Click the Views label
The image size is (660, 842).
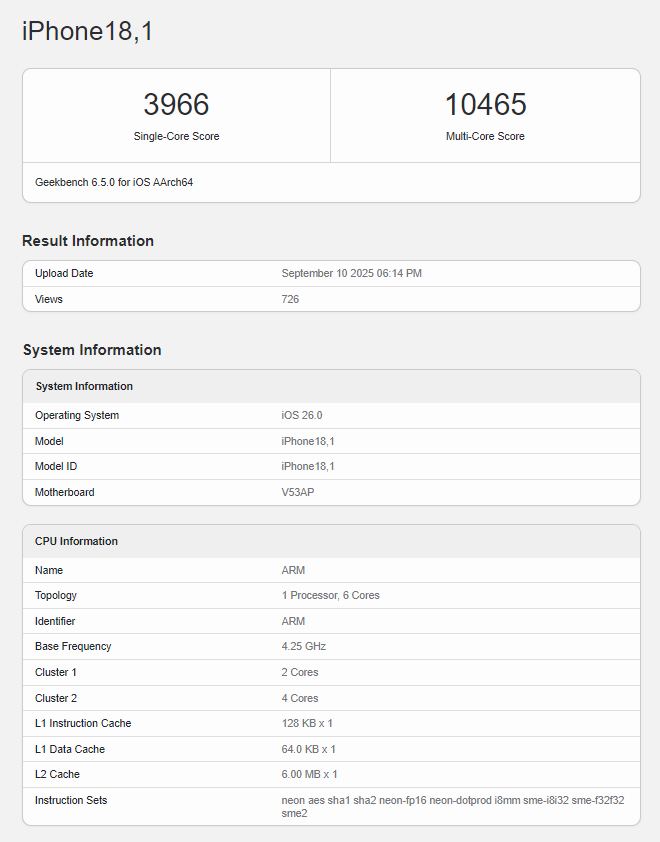click(49, 299)
